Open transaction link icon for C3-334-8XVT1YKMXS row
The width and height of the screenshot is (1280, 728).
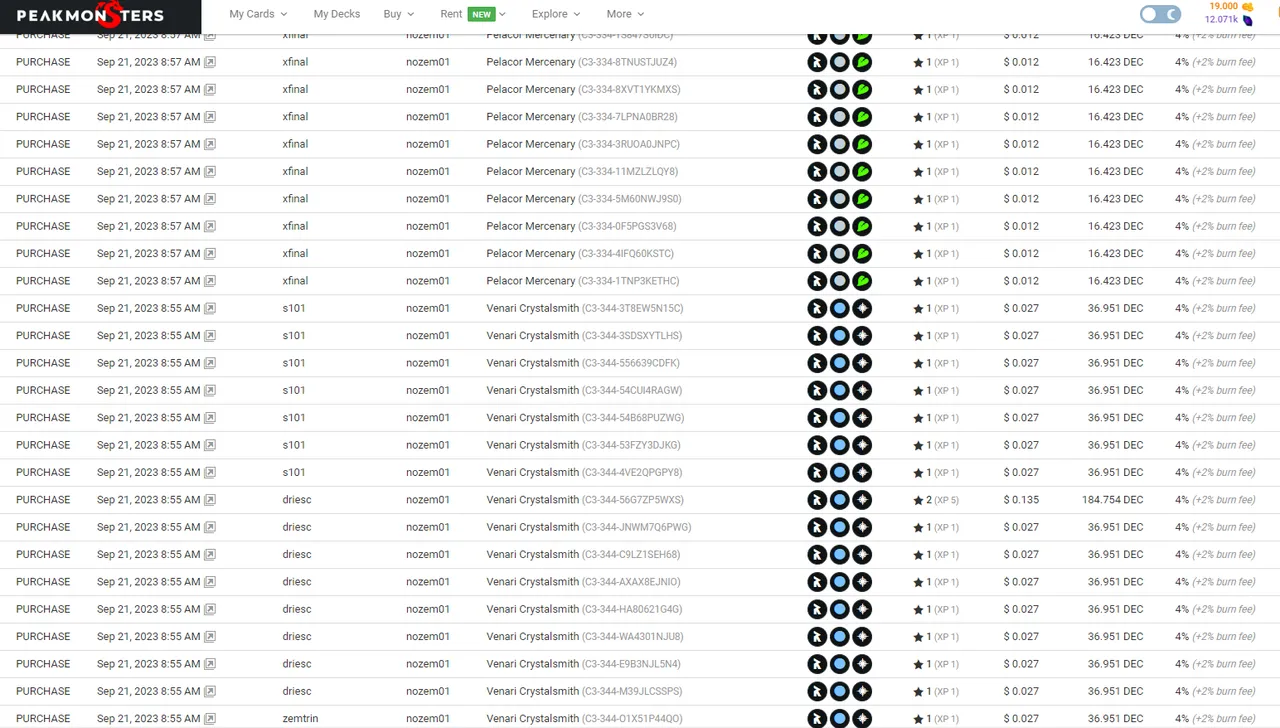210,89
